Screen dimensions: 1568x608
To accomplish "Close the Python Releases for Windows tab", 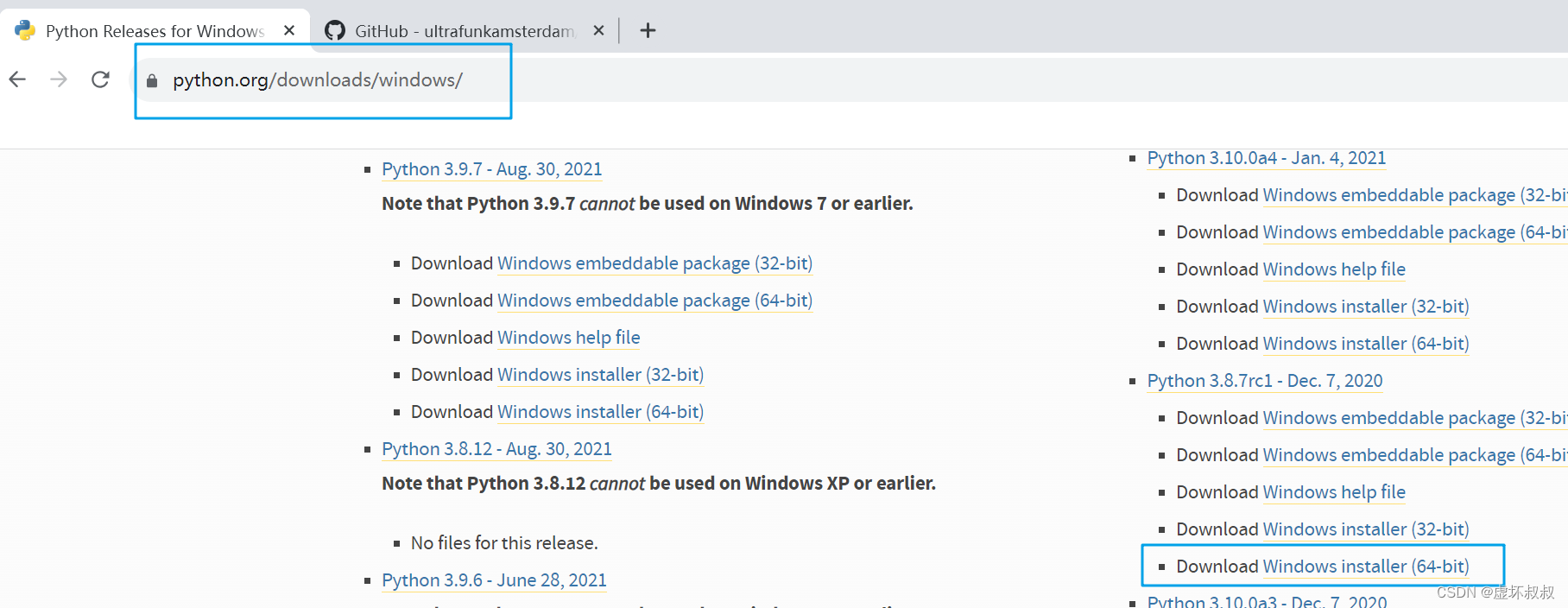I will pyautogui.click(x=289, y=30).
